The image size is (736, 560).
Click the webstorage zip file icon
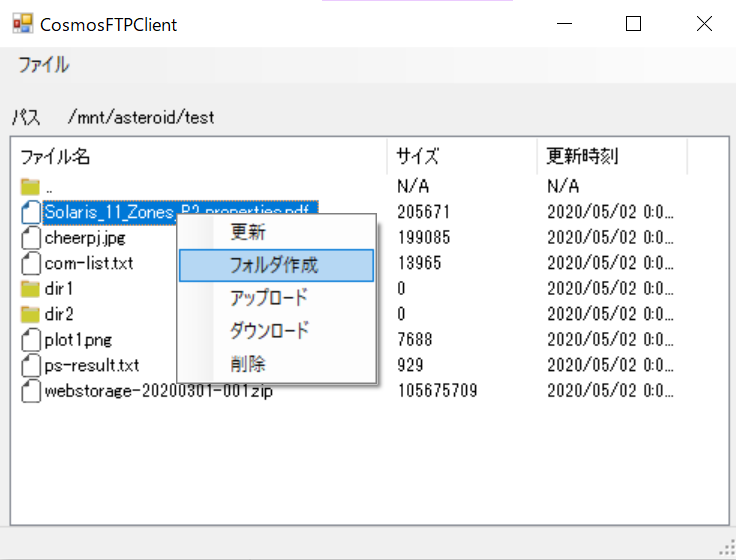pyautogui.click(x=30, y=390)
